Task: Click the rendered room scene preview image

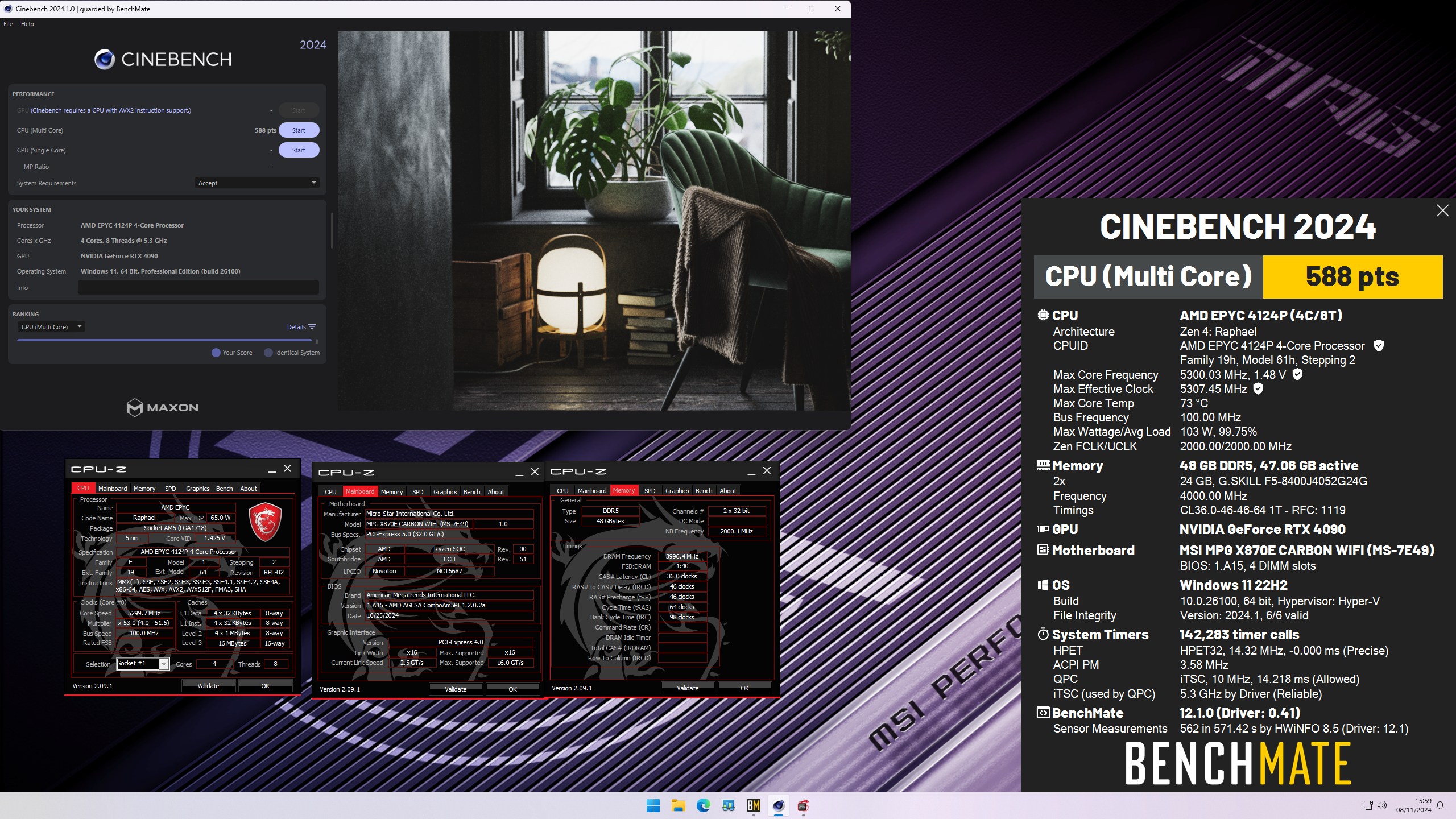Action: click(x=594, y=221)
